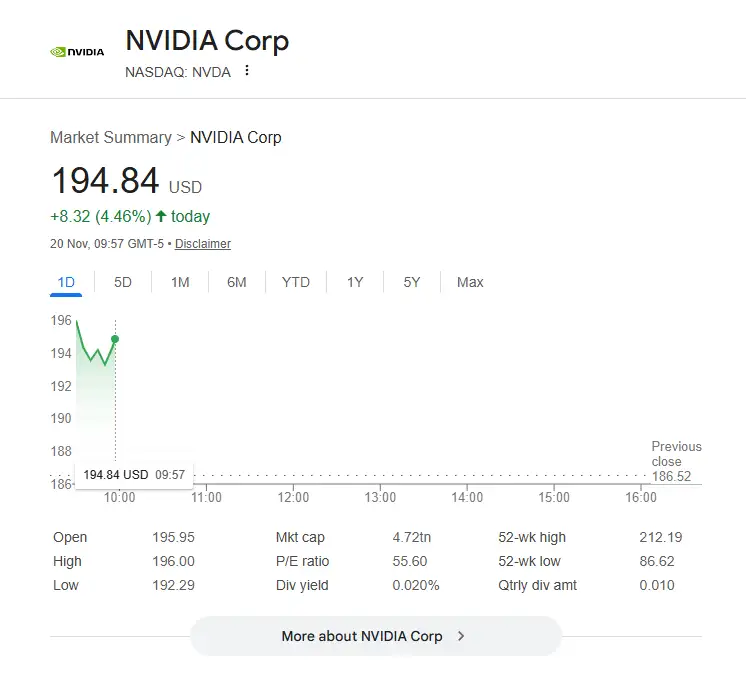The width and height of the screenshot is (746, 687).
Task: Switch chart to the 5D range
Action: [123, 282]
